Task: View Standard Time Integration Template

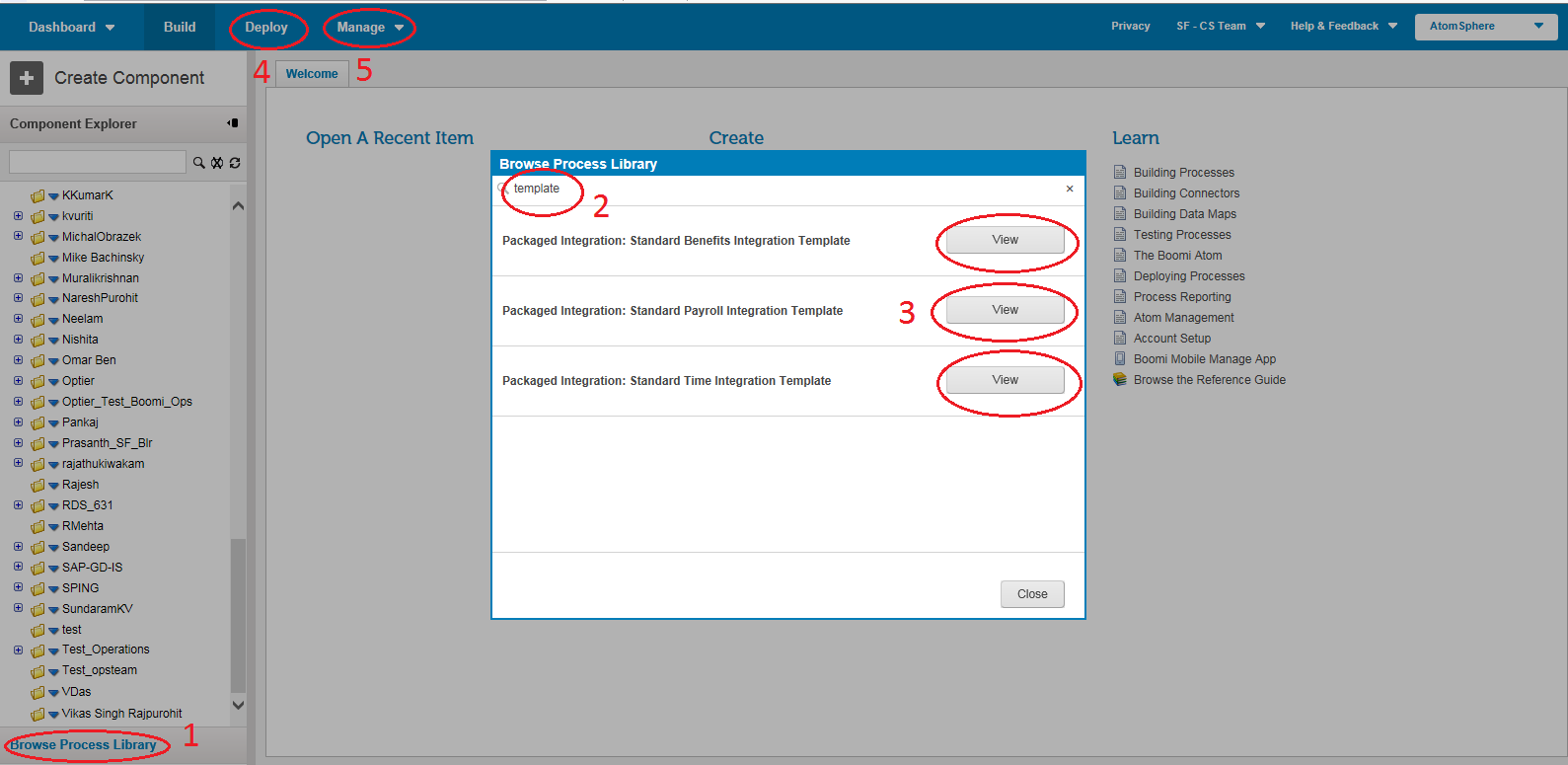Action: pyautogui.click(x=1005, y=380)
